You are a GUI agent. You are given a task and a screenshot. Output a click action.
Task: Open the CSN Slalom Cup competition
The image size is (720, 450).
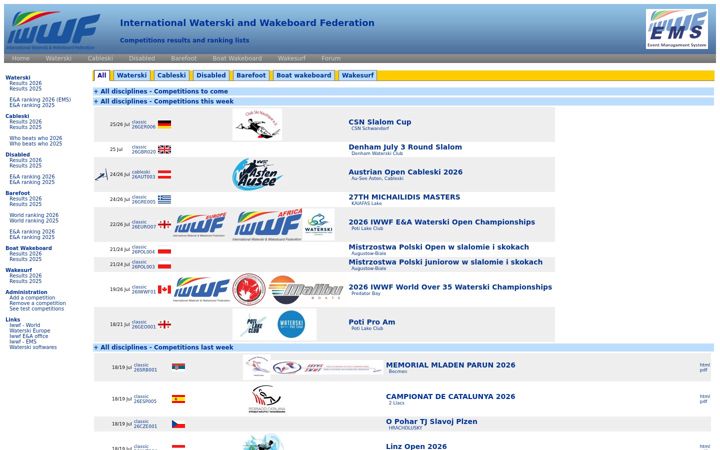(380, 122)
